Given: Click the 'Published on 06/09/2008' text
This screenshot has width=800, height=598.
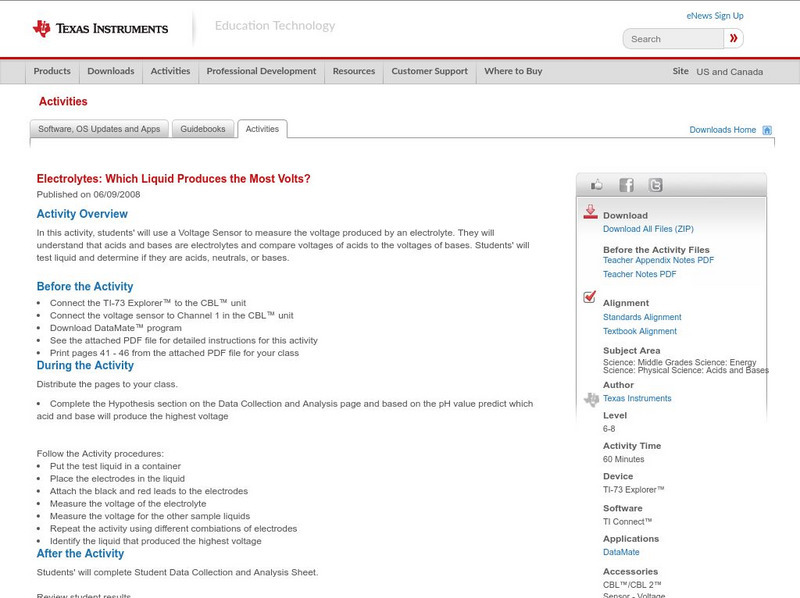Looking at the screenshot, I should click(88, 194).
